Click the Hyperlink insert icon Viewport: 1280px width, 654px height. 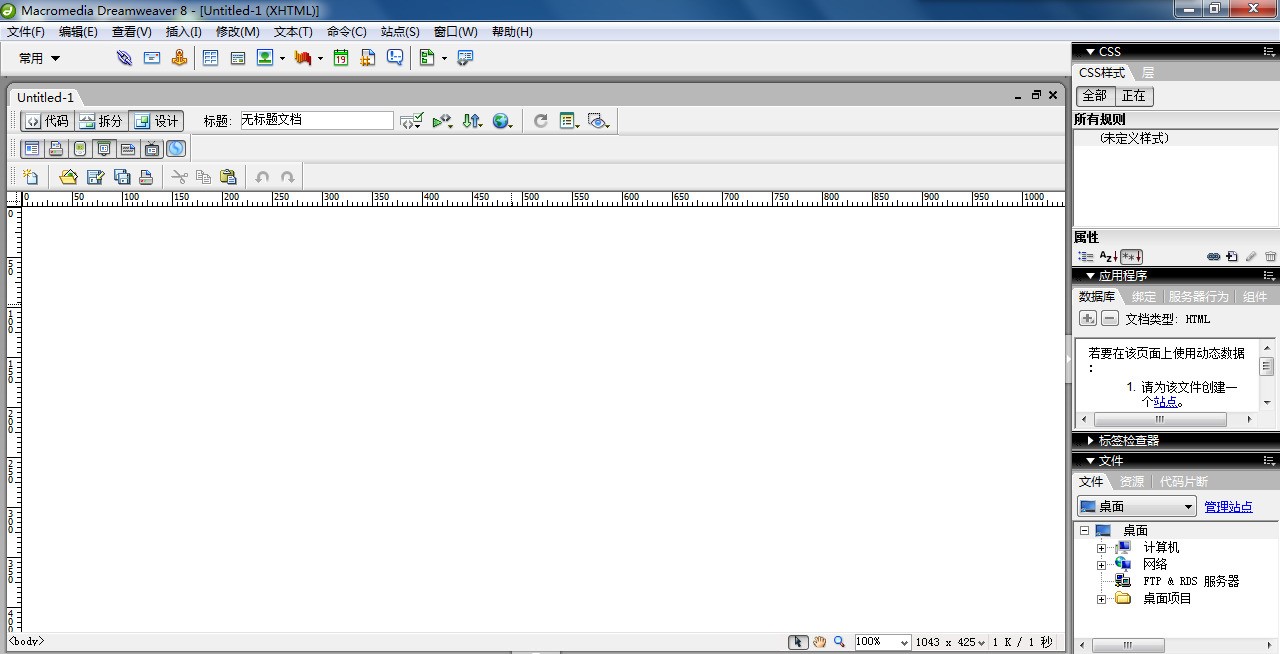124,58
